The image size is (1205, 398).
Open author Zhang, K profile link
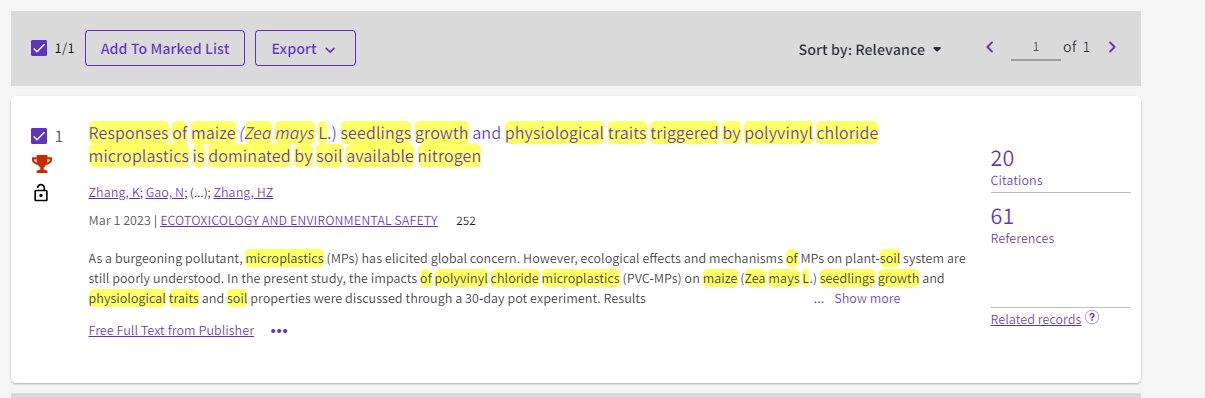pos(114,193)
